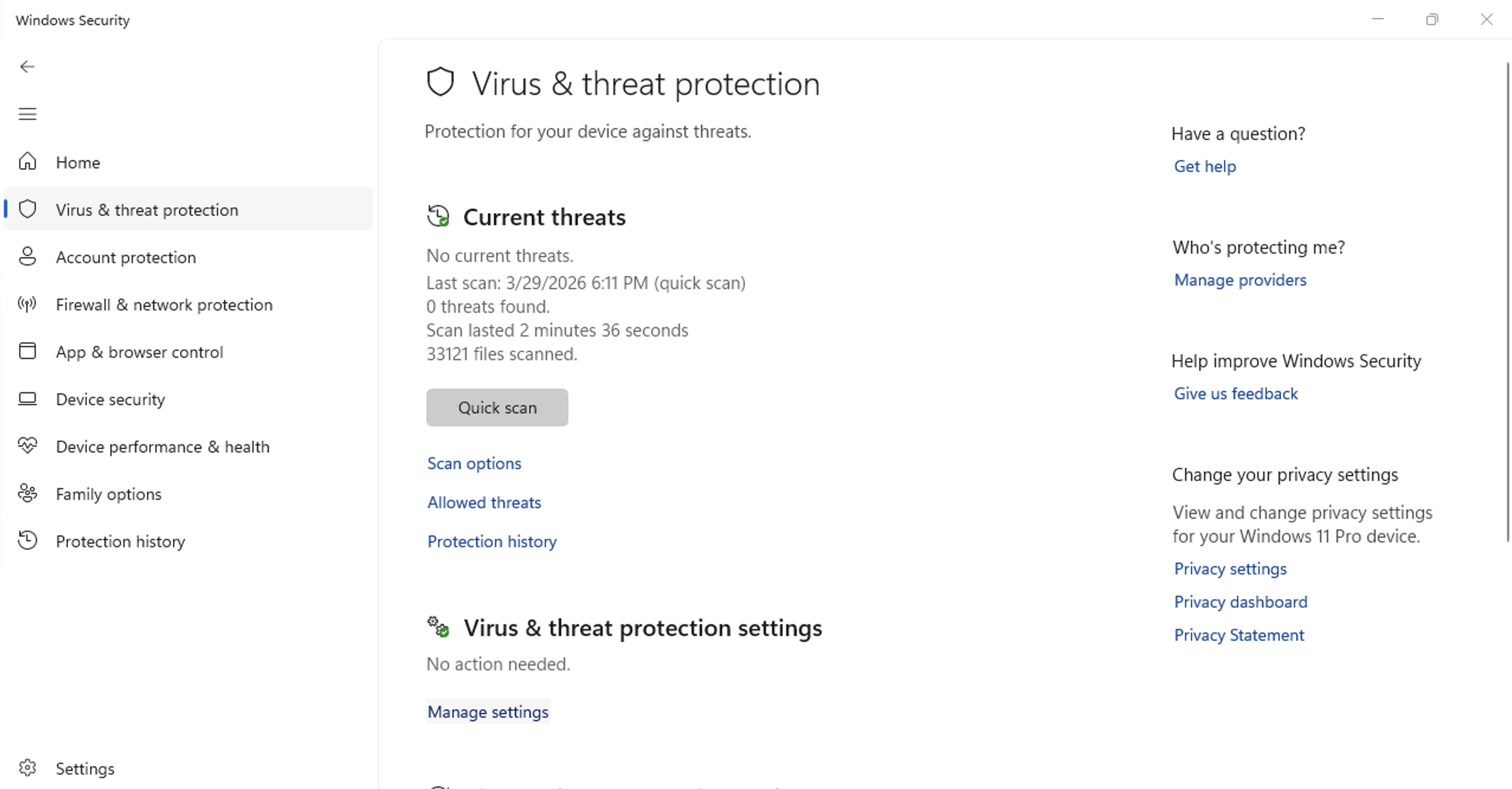Open the Scan options link

click(474, 463)
